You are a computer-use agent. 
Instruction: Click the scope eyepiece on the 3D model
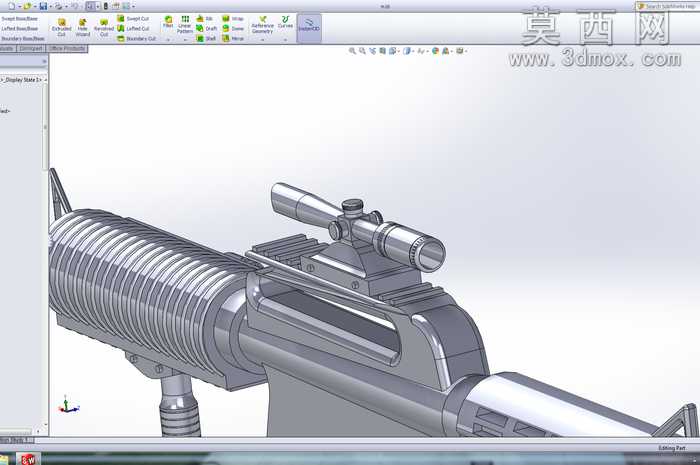click(x=432, y=254)
